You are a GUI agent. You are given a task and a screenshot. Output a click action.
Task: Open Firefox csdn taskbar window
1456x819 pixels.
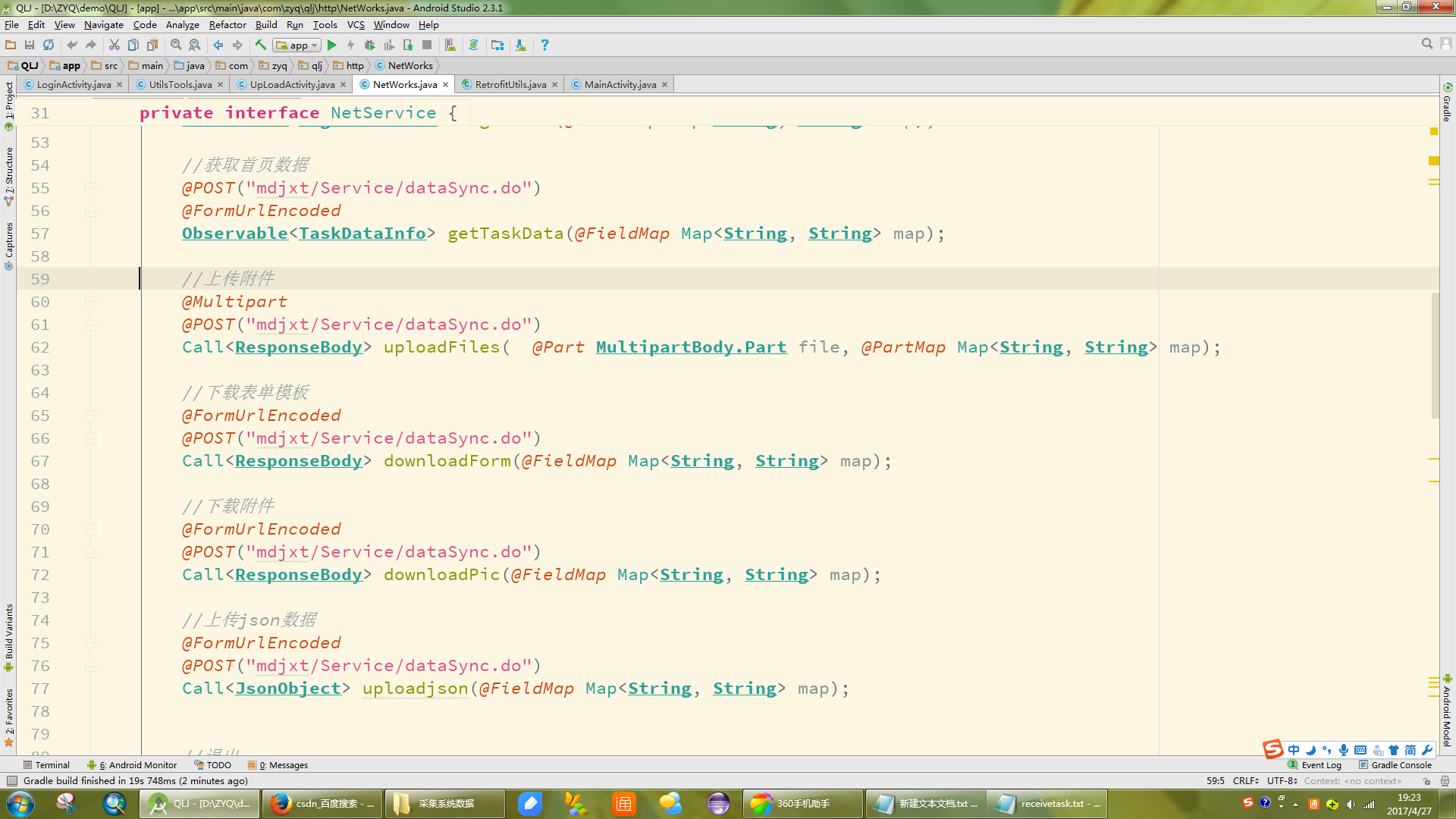pos(322,804)
